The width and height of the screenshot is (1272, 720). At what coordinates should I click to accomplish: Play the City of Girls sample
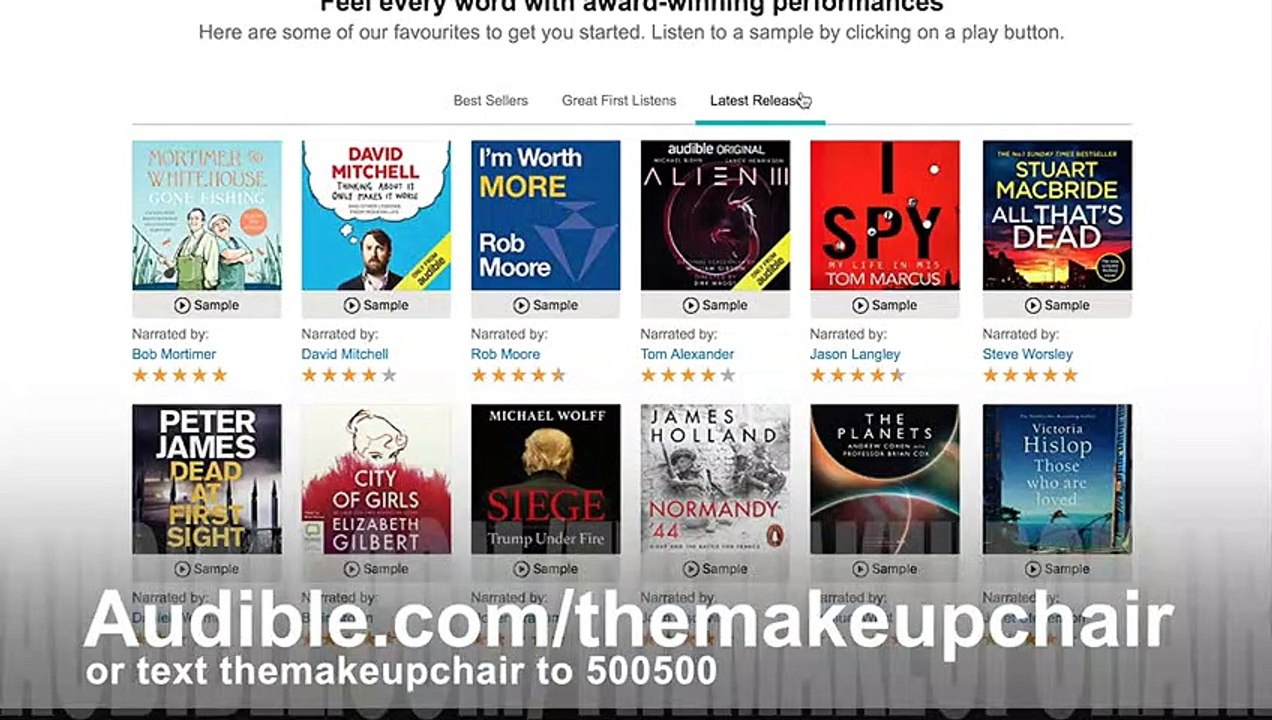[376, 569]
